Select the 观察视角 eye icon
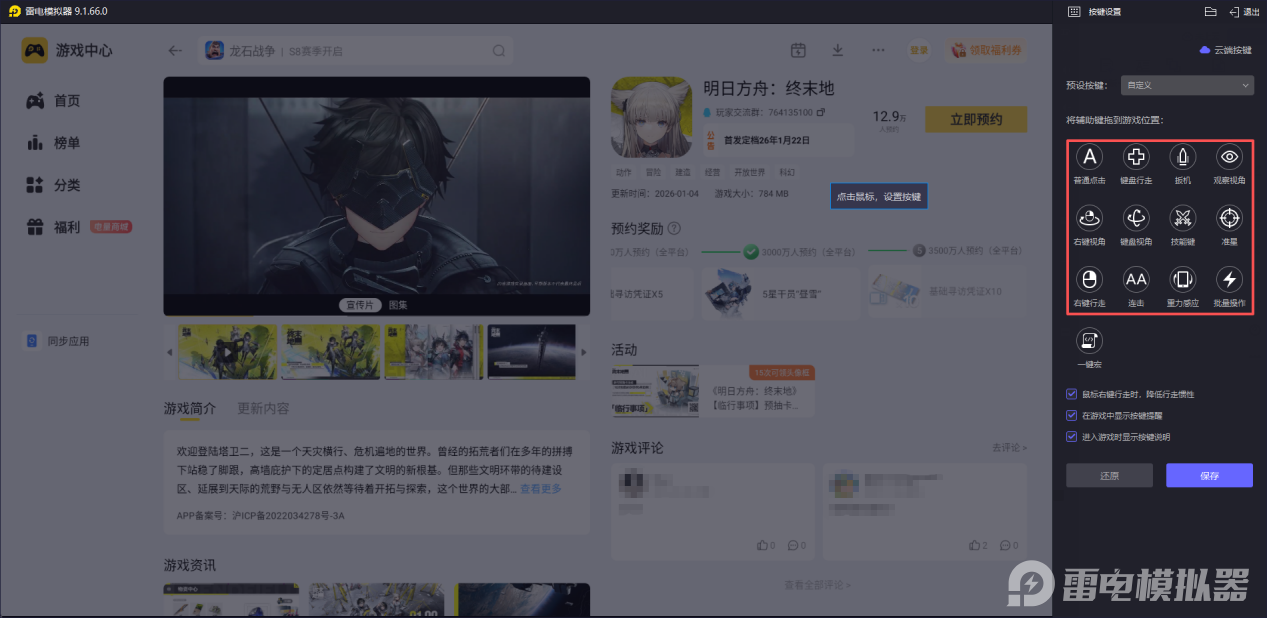Viewport: 1267px width, 618px height. click(1229, 157)
